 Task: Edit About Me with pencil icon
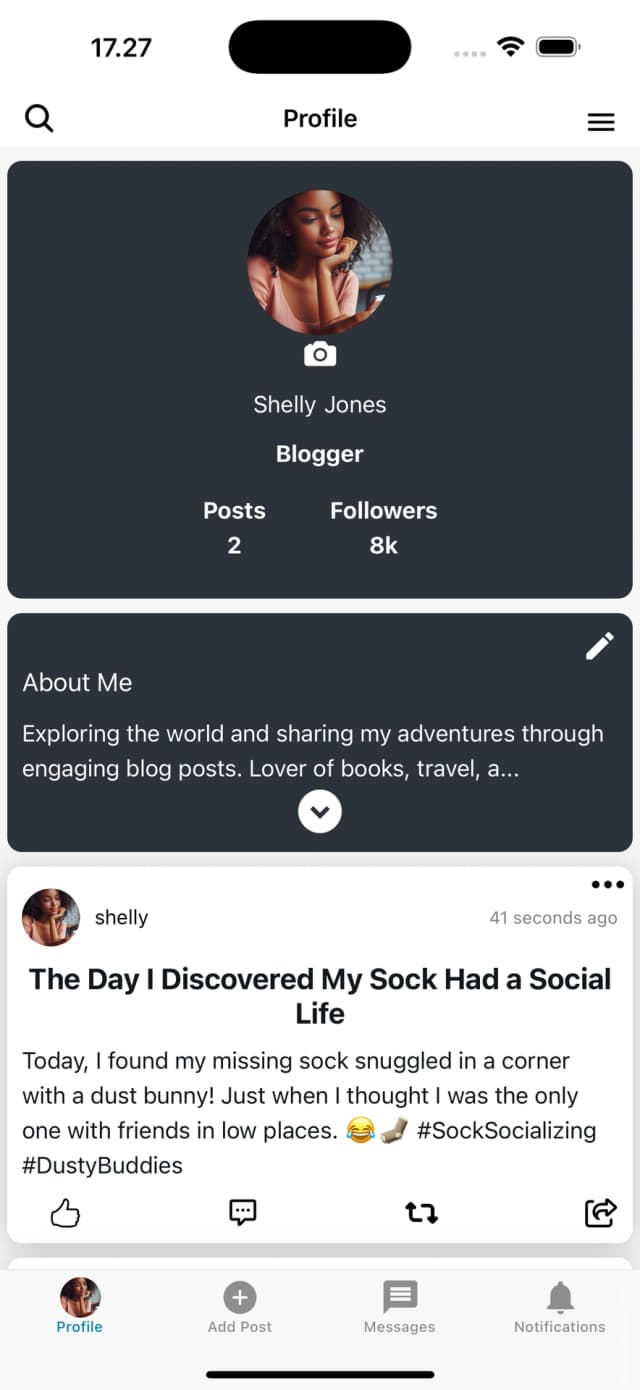click(599, 647)
